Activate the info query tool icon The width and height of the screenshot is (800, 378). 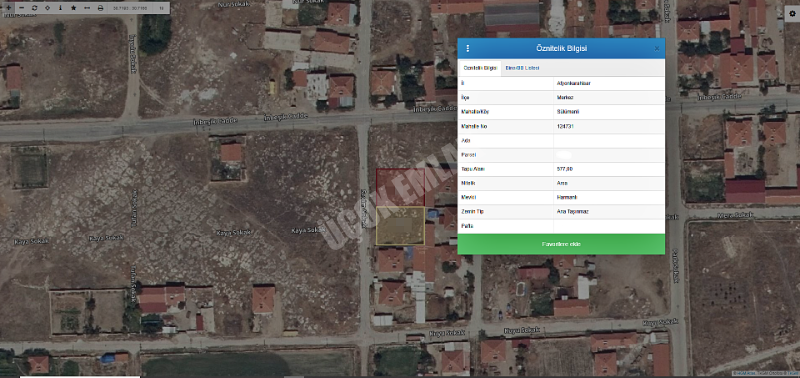click(x=61, y=8)
